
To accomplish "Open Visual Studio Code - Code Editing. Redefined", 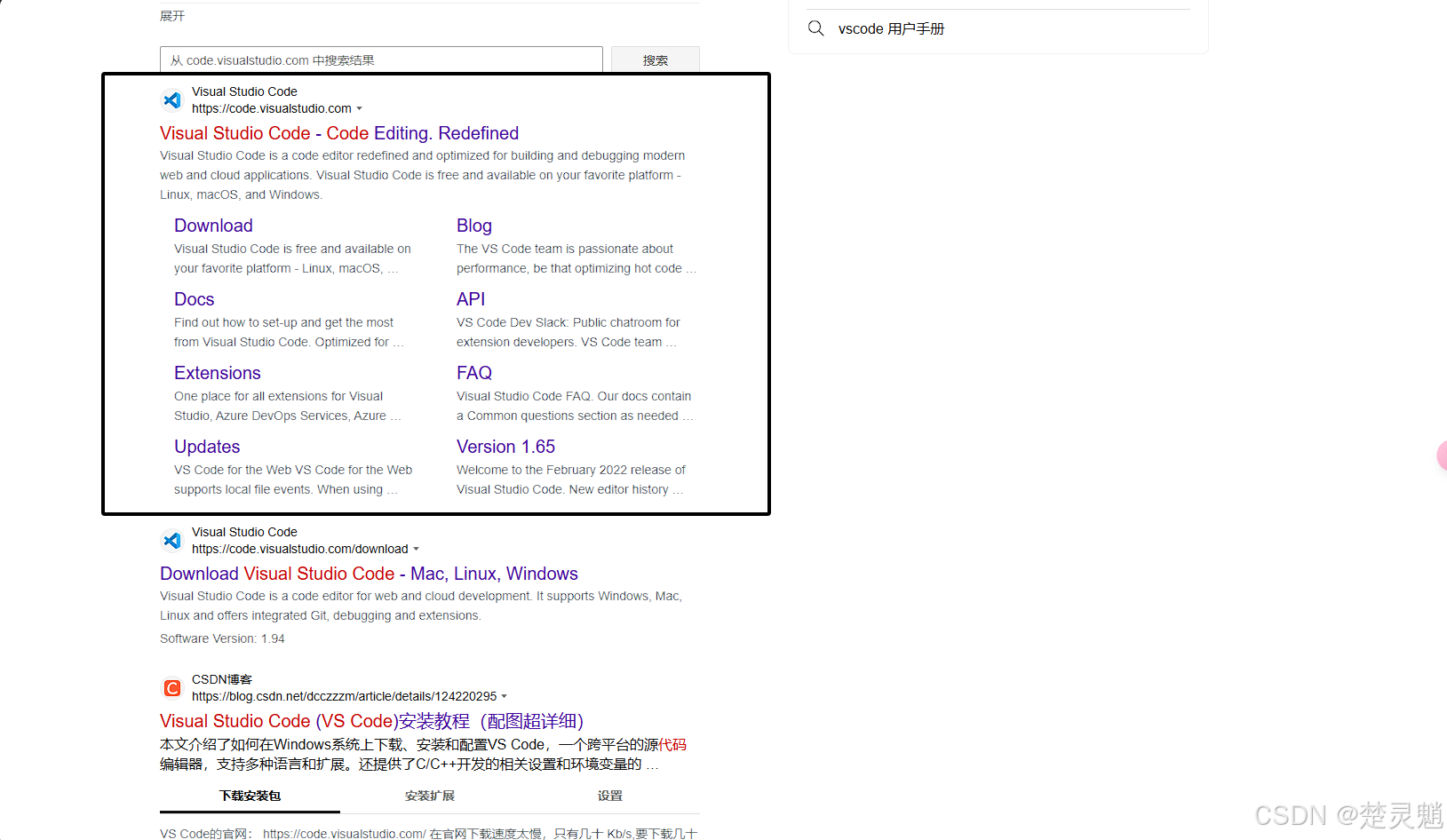I will (x=339, y=133).
